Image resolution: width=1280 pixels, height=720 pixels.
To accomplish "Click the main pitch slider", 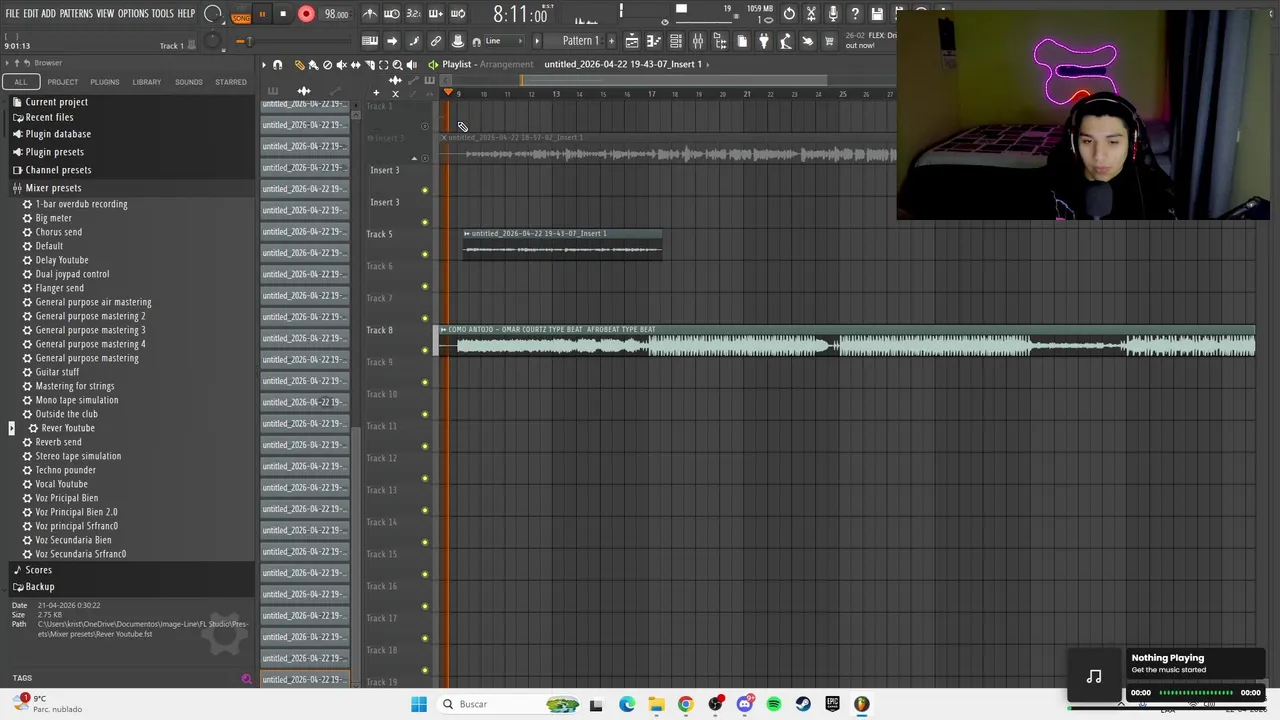I will (x=251, y=41).
